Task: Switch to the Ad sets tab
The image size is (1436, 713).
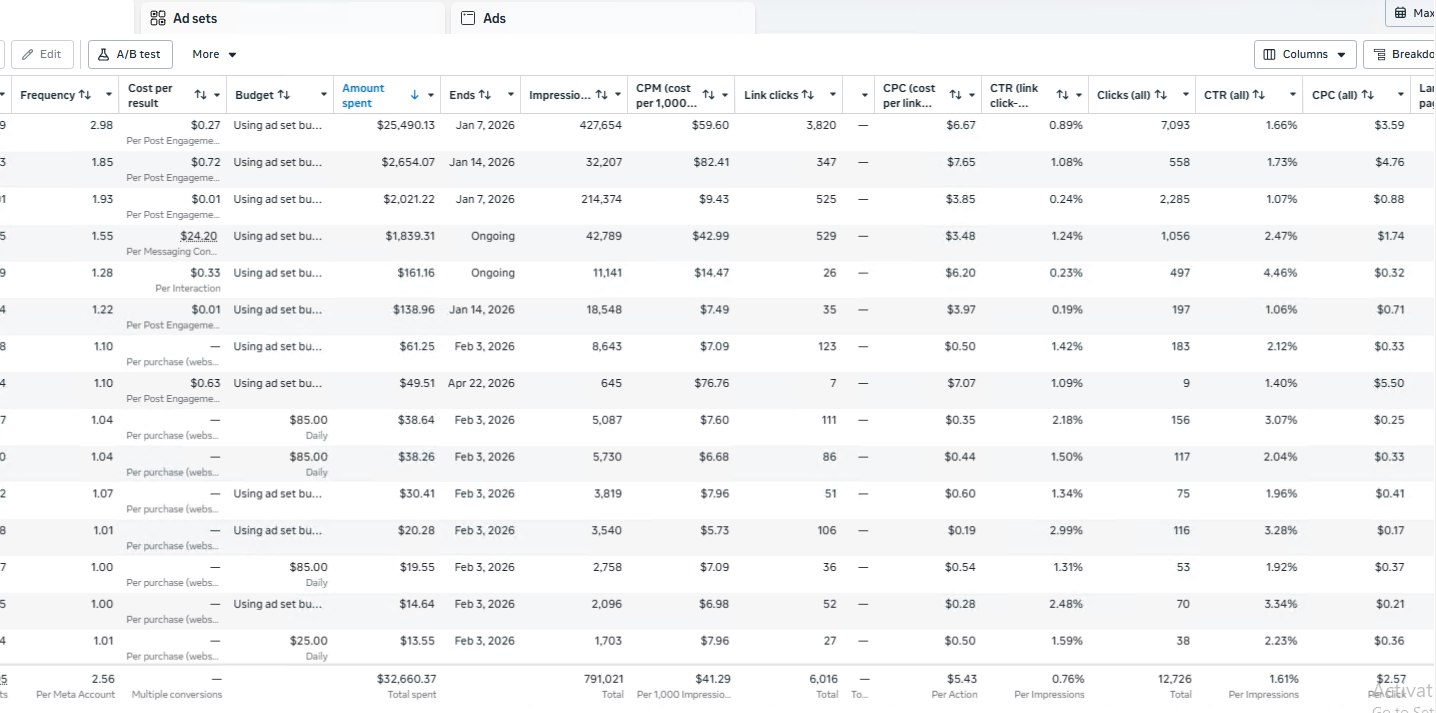Action: coord(290,18)
